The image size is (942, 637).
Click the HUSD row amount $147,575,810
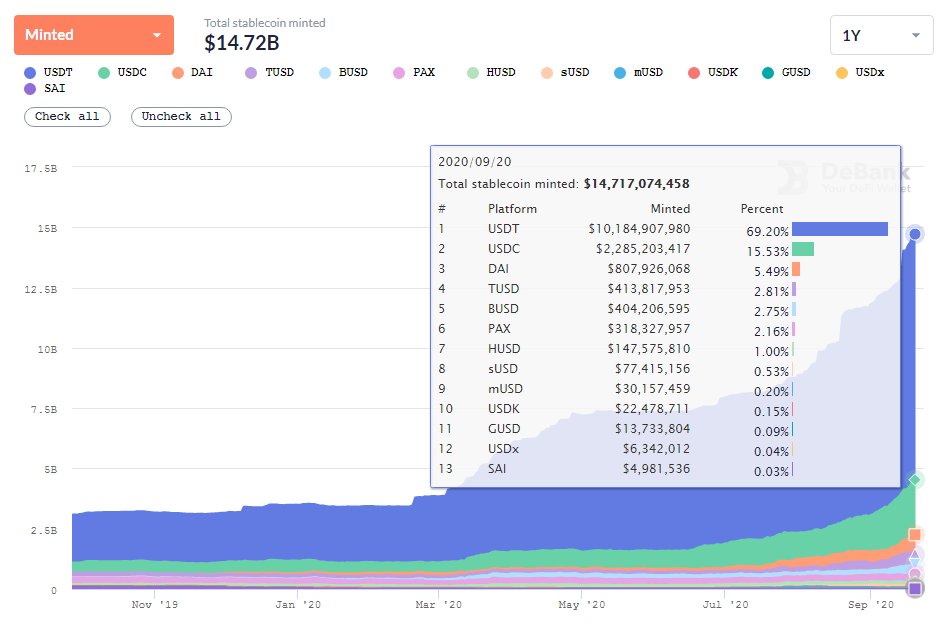point(649,349)
